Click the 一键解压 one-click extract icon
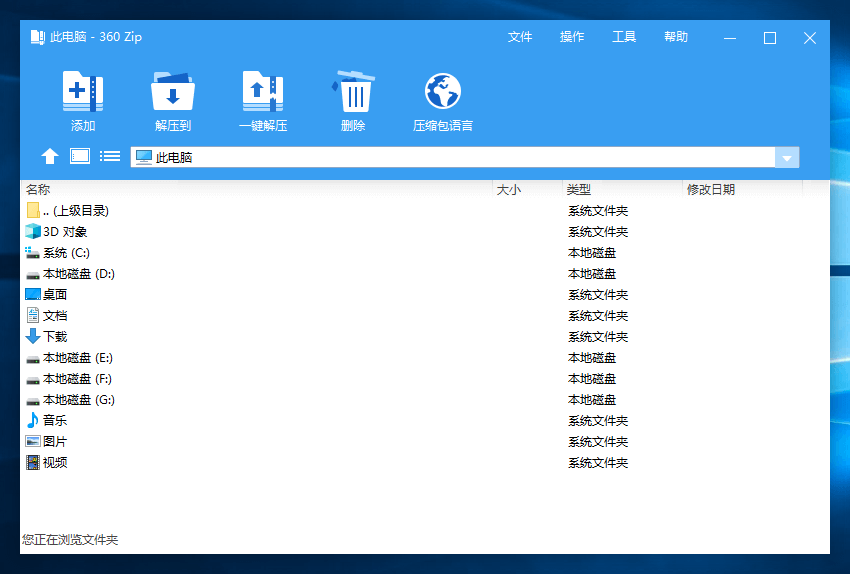This screenshot has width=850, height=574. coord(263,91)
